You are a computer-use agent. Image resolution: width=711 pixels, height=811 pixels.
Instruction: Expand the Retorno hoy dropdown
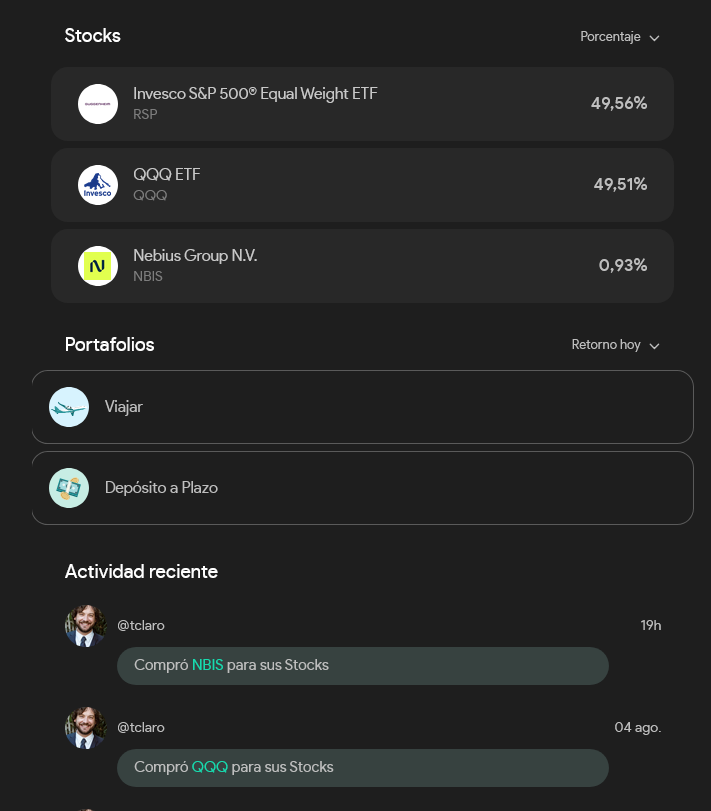tap(615, 344)
